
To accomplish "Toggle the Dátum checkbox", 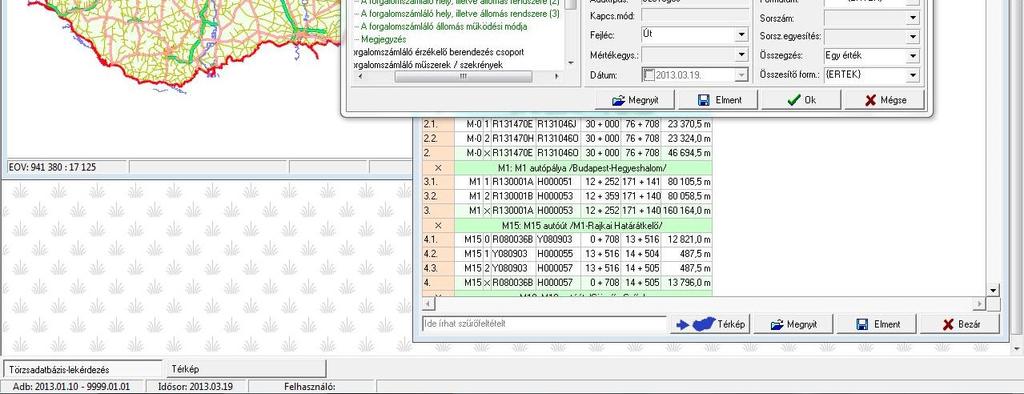I will pos(648,75).
